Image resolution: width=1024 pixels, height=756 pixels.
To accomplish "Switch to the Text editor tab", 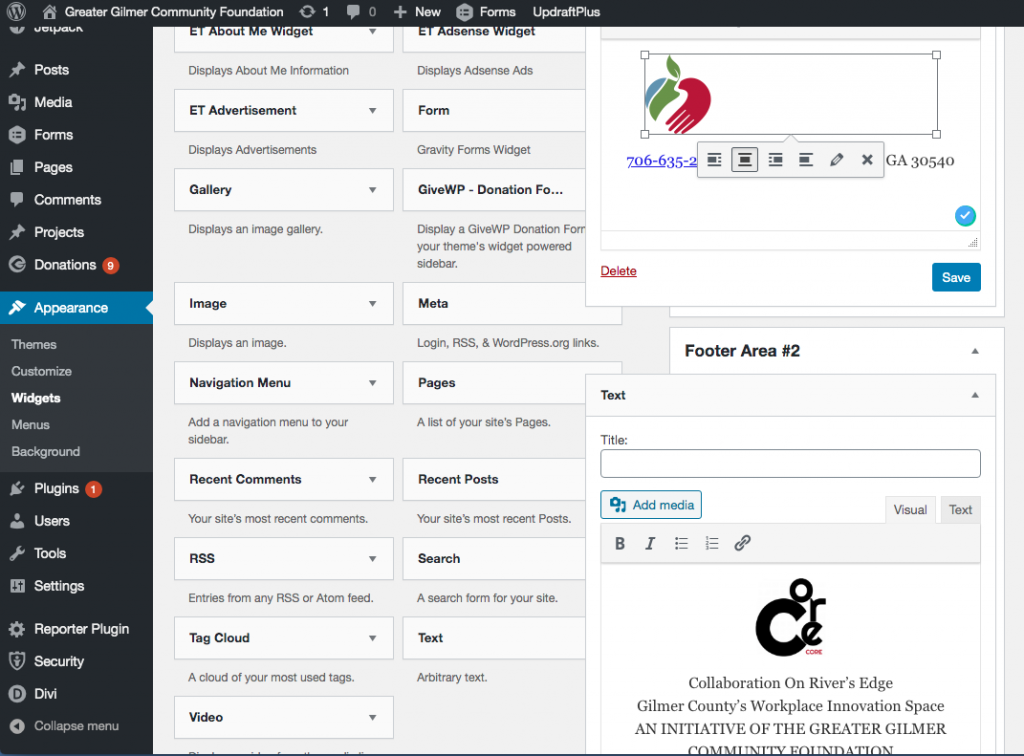I will click(x=960, y=510).
